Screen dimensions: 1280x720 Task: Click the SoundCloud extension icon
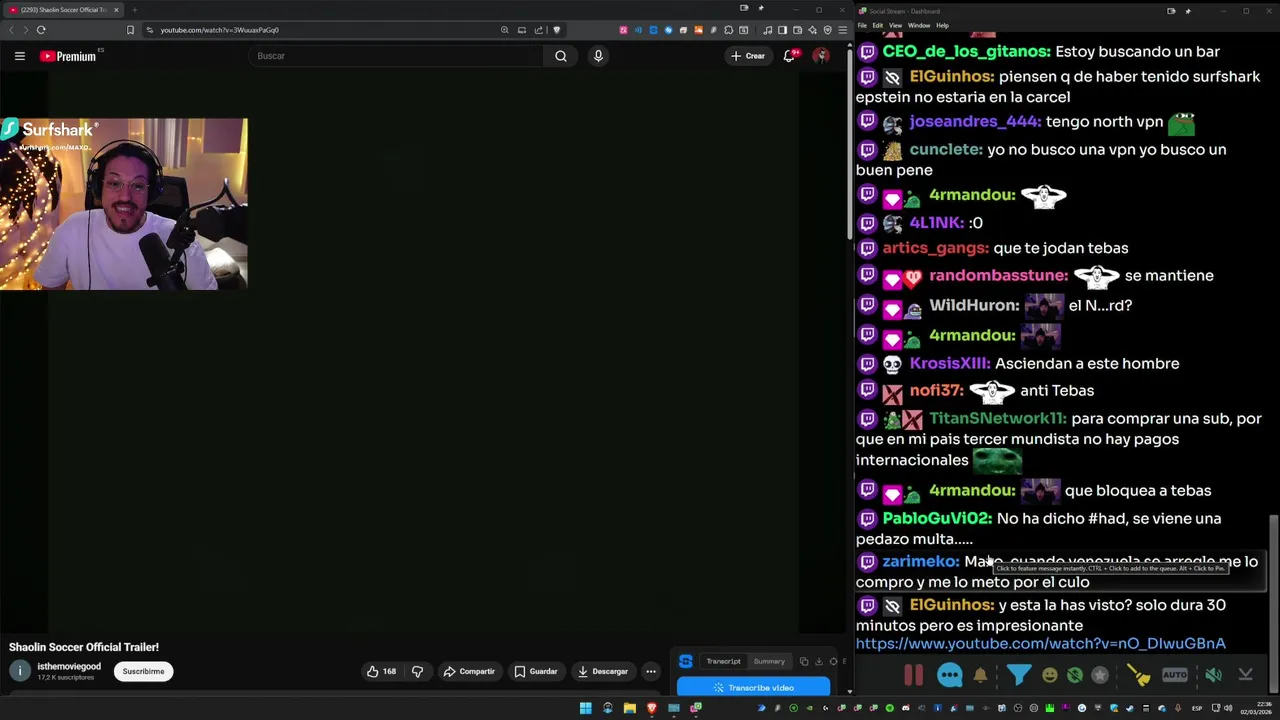click(x=699, y=30)
